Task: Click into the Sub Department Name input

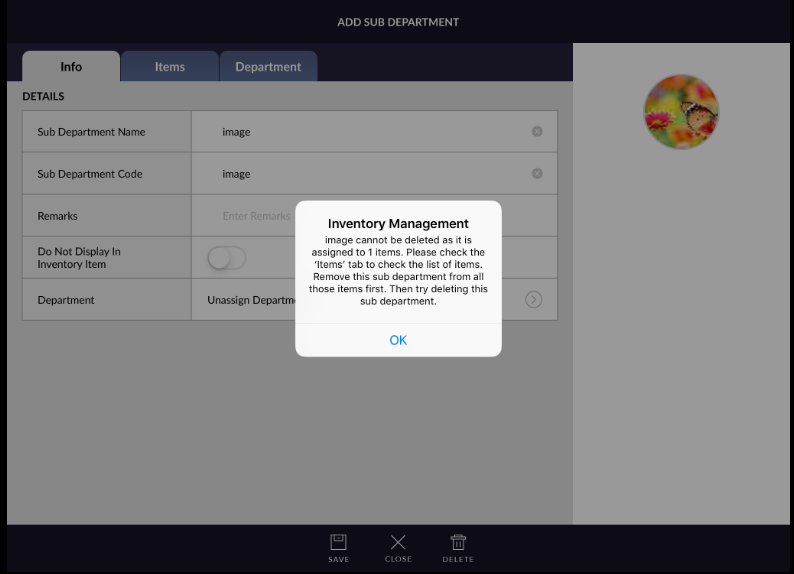Action: (370, 132)
